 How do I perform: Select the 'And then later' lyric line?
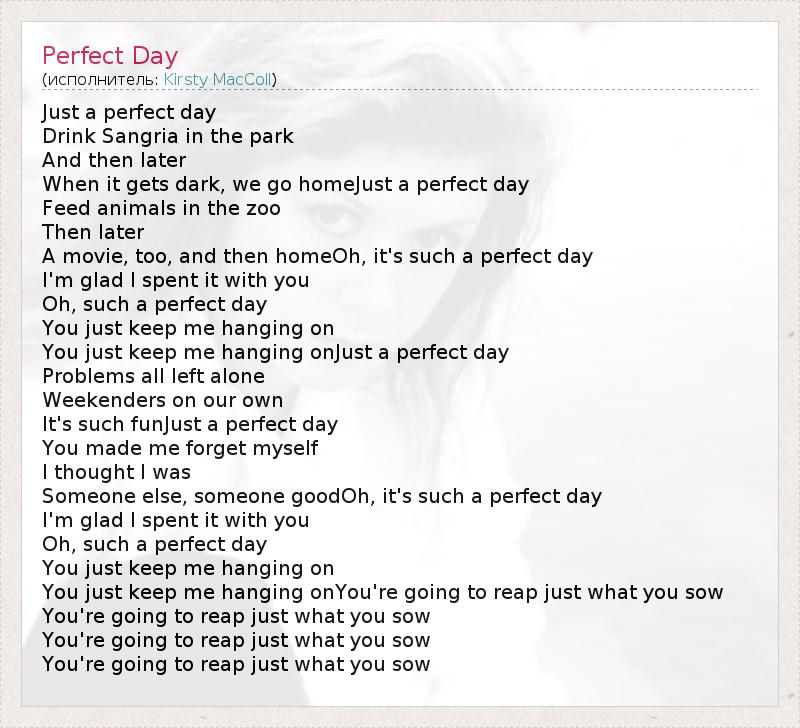click(x=114, y=160)
